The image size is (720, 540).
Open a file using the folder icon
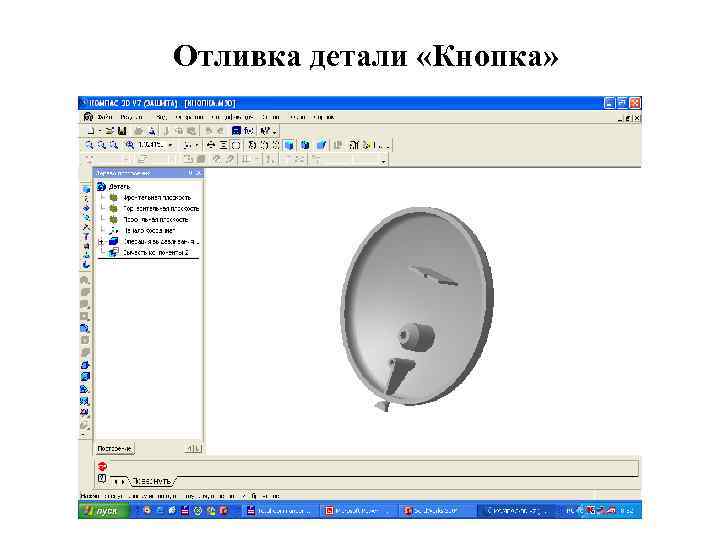pyautogui.click(x=109, y=131)
